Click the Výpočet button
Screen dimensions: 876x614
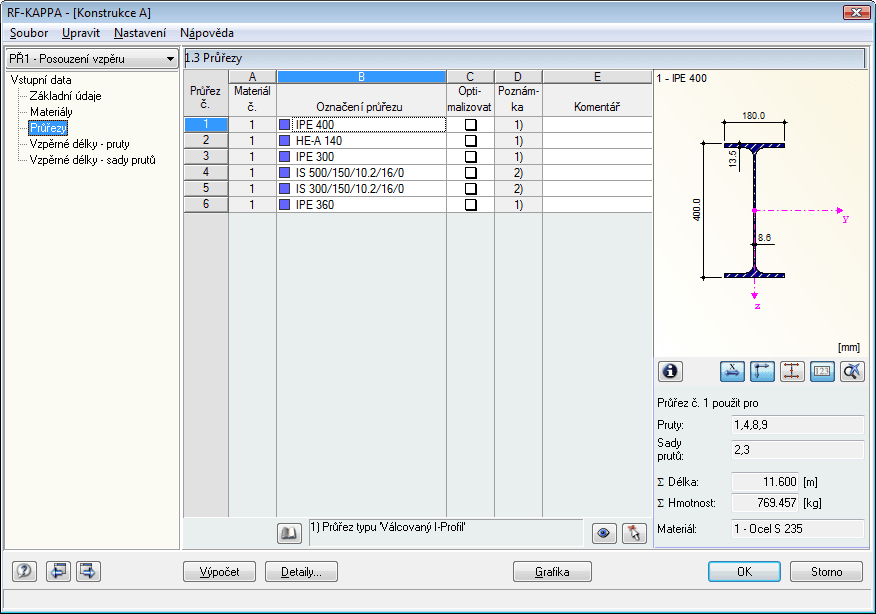click(x=220, y=572)
